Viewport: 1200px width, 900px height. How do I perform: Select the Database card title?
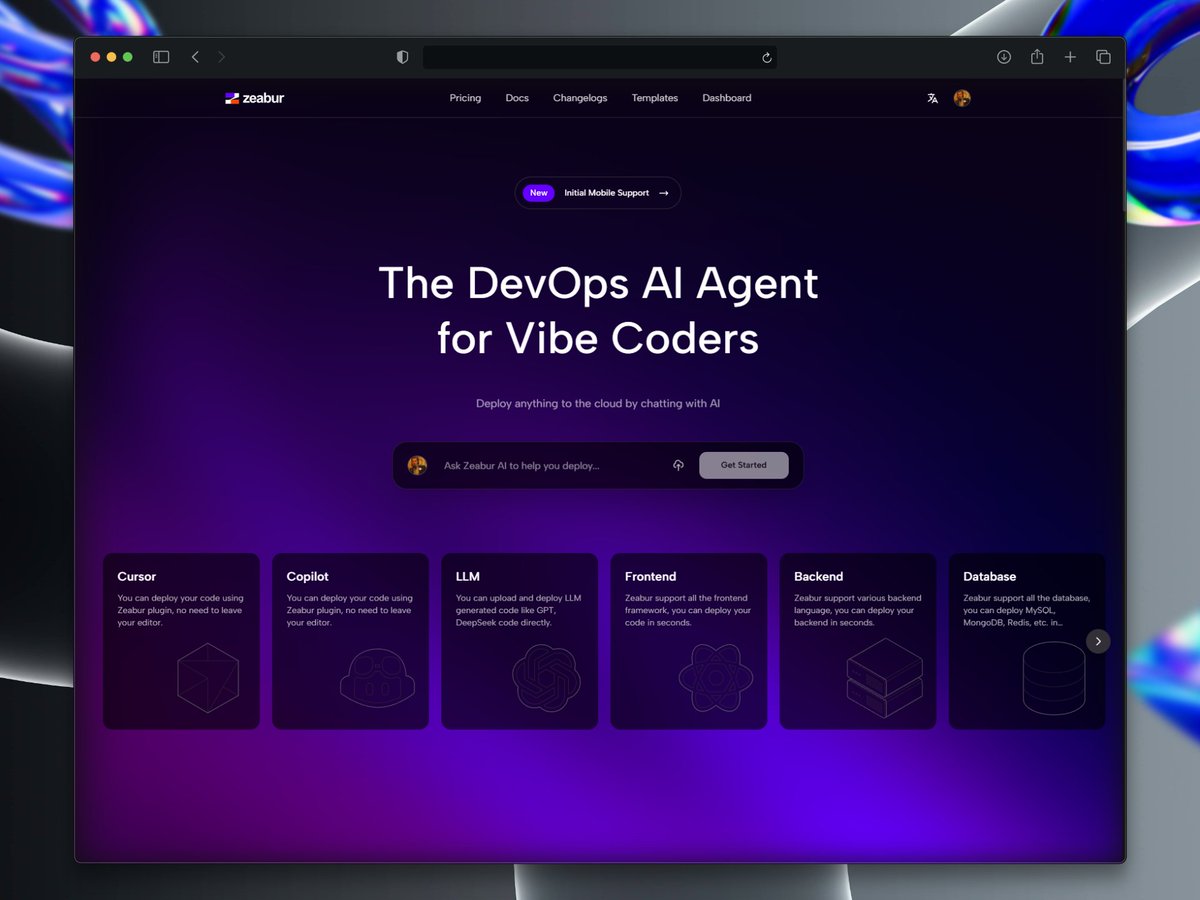coord(990,576)
